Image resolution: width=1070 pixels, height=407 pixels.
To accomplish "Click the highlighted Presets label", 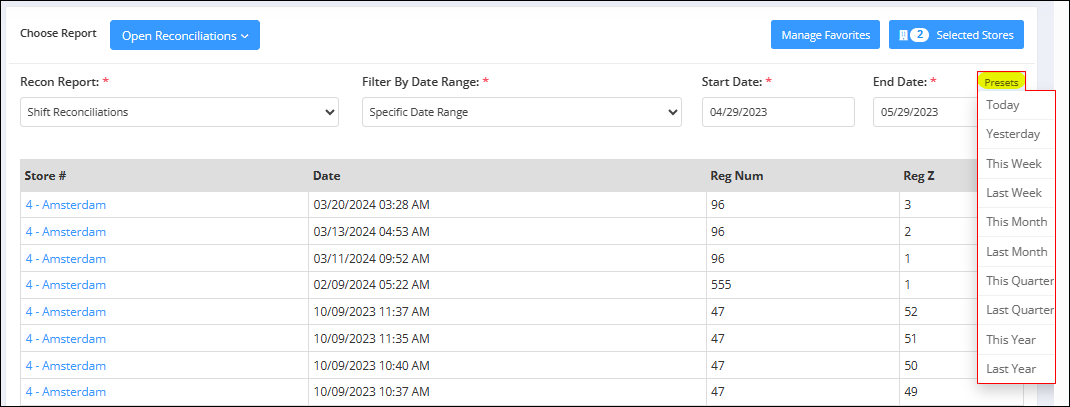I will pyautogui.click(x=1001, y=83).
